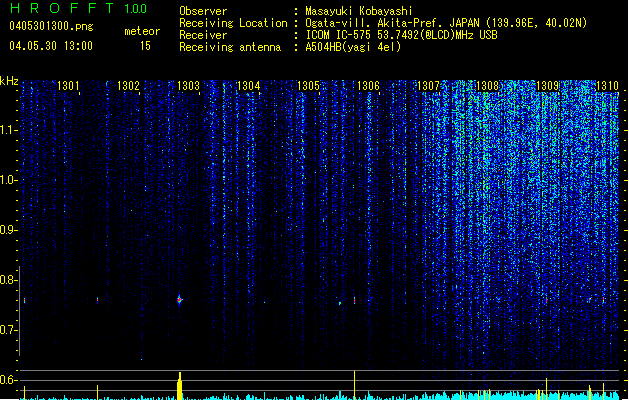Screen dimensions: 629x400
Task: Click the 0.7 kHz axis label
Action: coord(8,330)
